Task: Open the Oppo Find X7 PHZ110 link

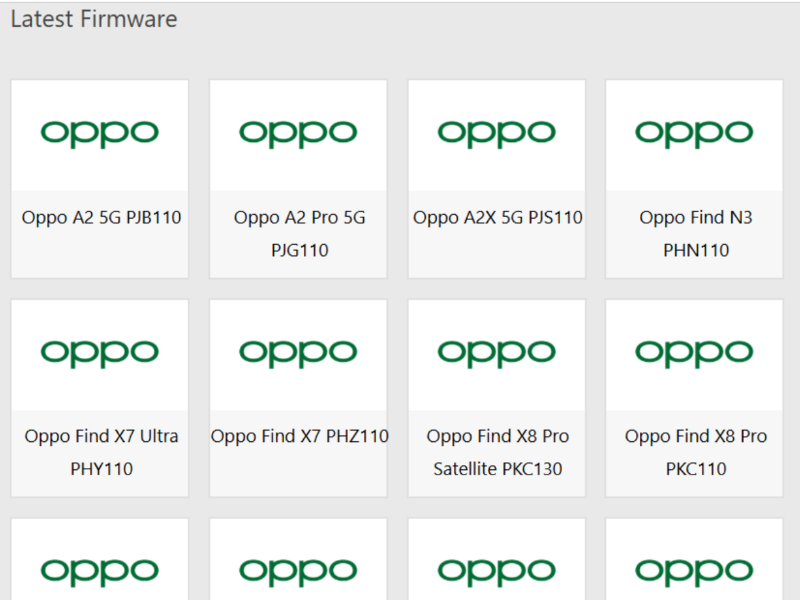Action: point(299,436)
